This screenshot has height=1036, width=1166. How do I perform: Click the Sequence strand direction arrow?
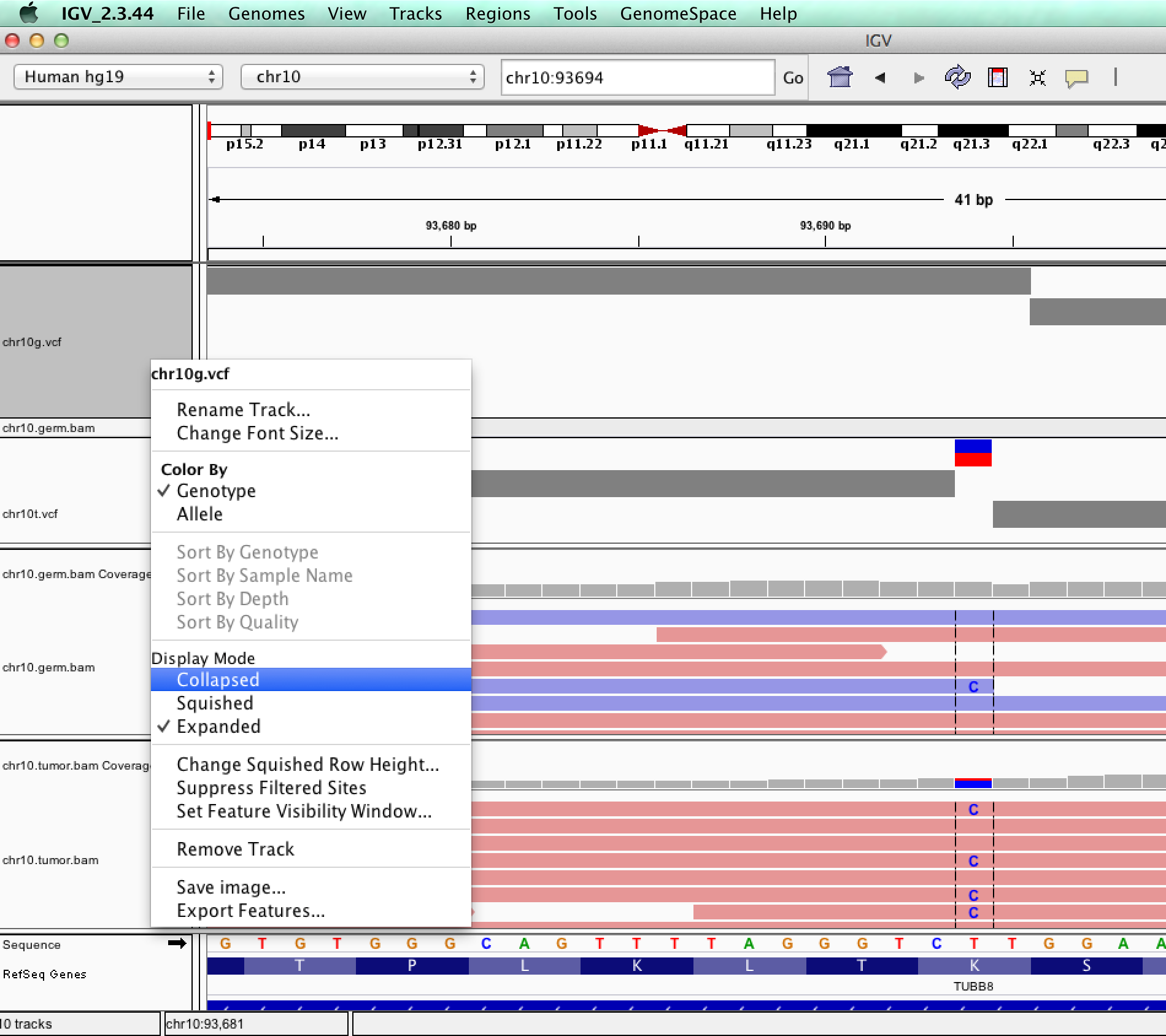[x=177, y=943]
